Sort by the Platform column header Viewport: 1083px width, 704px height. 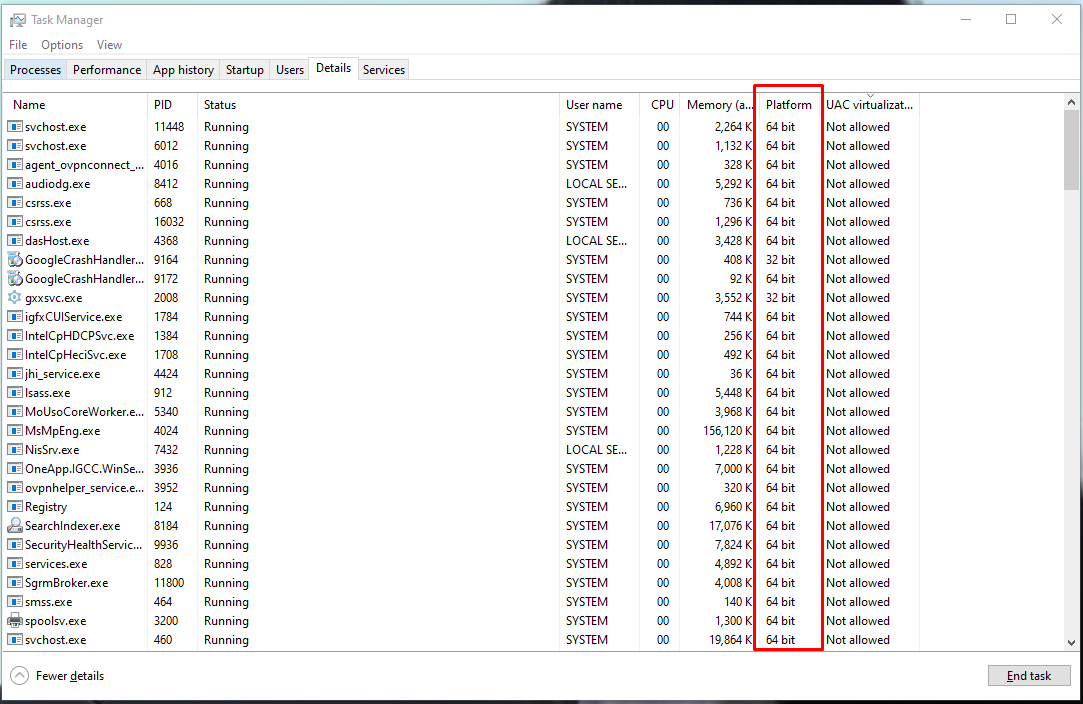788,105
